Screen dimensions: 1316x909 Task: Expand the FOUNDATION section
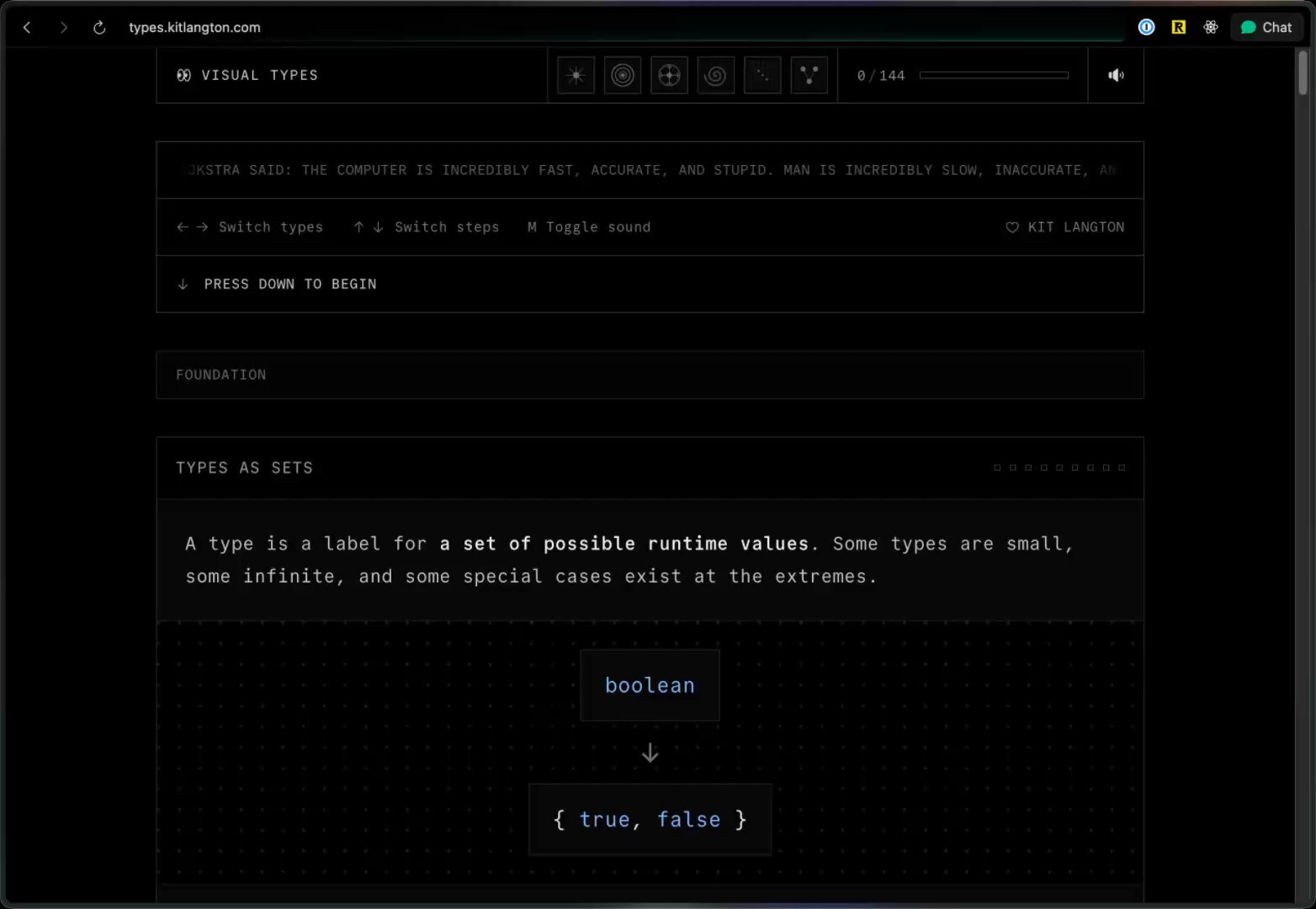click(220, 375)
